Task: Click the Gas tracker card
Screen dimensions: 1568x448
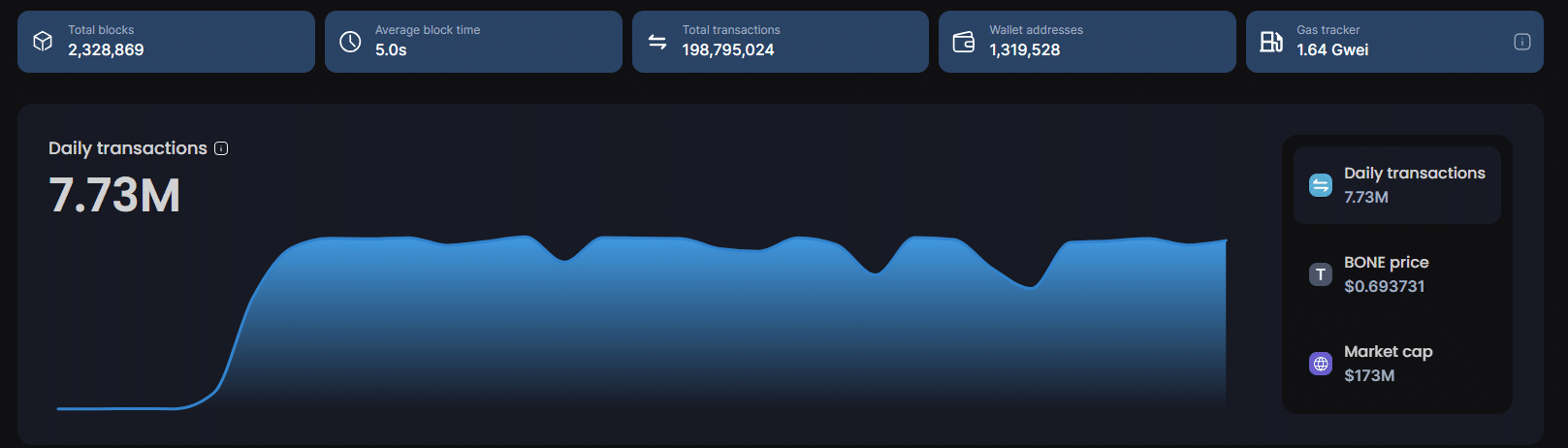Action: [1394, 42]
